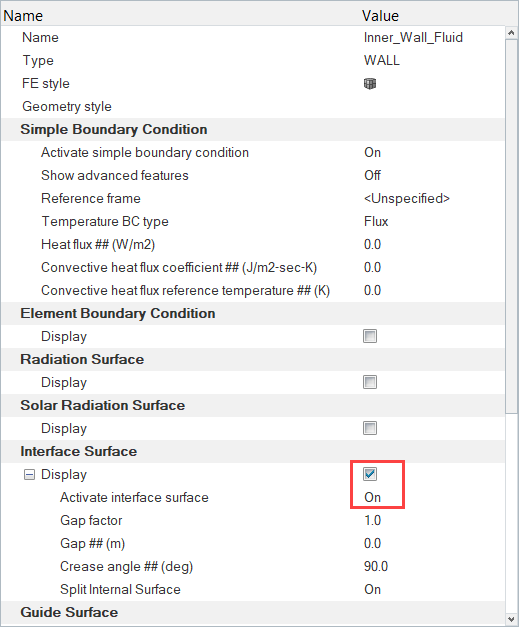Click the FE style mesh icon
Image resolution: width=519 pixels, height=627 pixels.
click(370, 84)
